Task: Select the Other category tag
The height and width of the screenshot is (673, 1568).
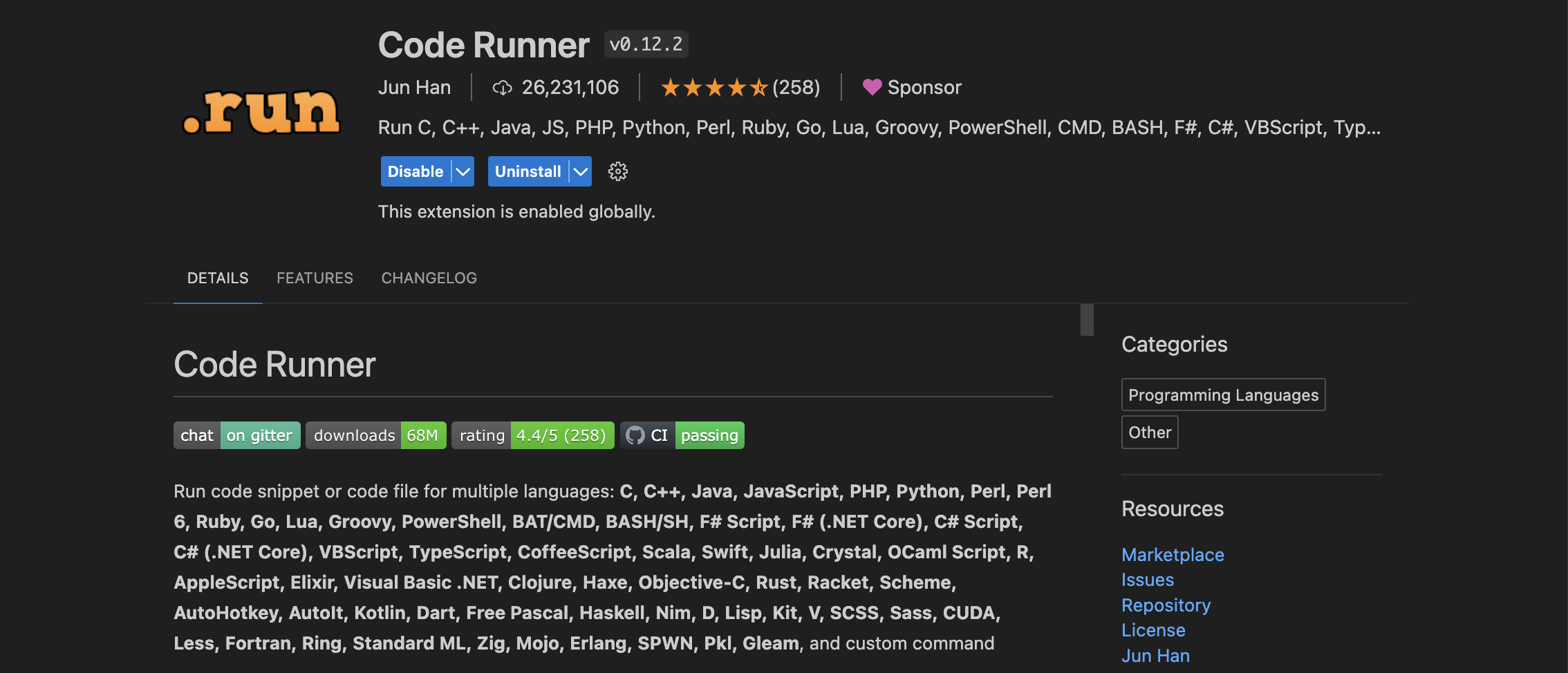Action: (x=1150, y=432)
